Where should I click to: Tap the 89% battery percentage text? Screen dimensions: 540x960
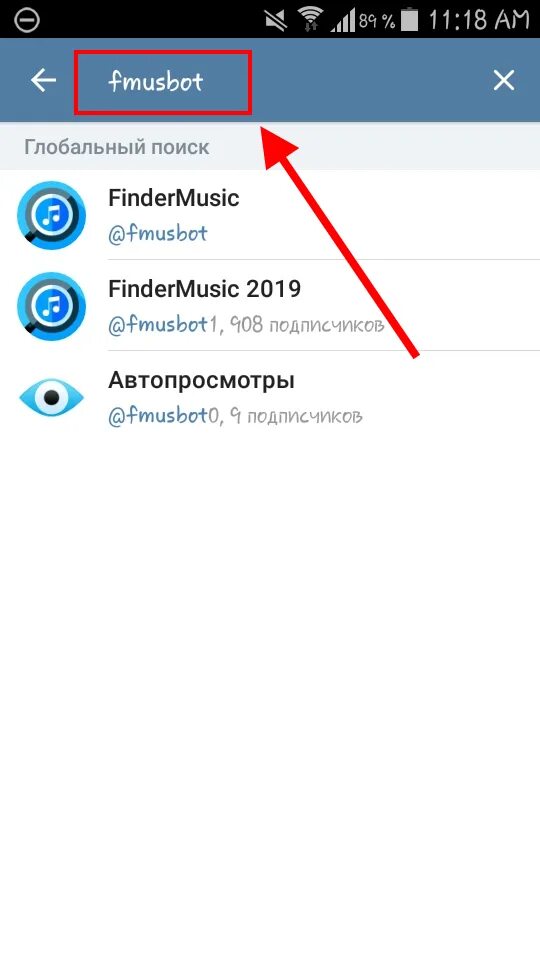click(377, 21)
